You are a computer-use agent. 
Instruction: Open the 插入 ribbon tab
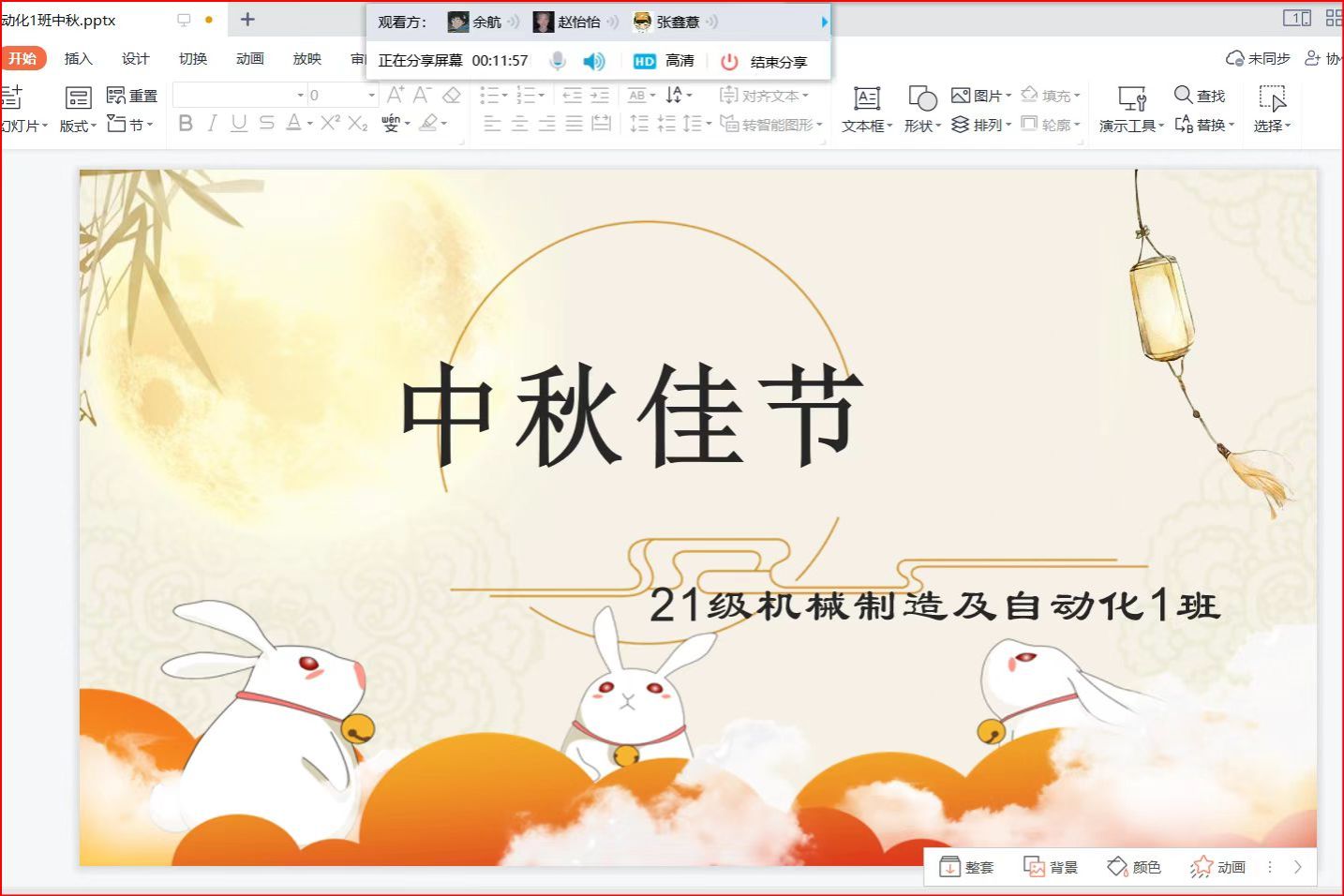point(79,58)
